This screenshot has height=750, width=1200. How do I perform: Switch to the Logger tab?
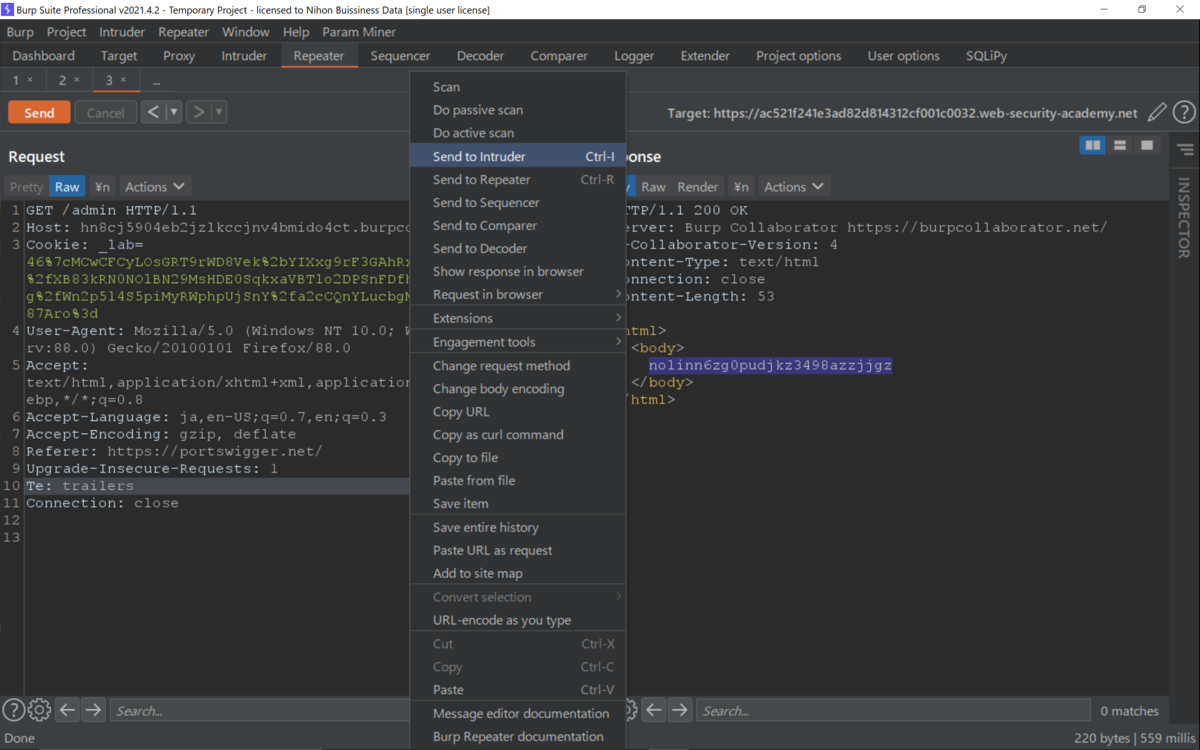coord(634,56)
